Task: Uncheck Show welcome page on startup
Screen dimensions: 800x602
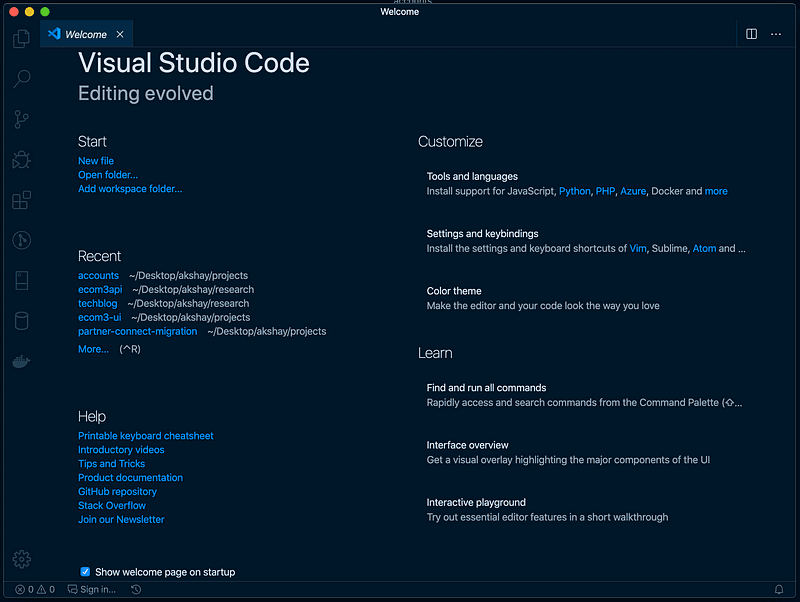Action: [x=85, y=571]
